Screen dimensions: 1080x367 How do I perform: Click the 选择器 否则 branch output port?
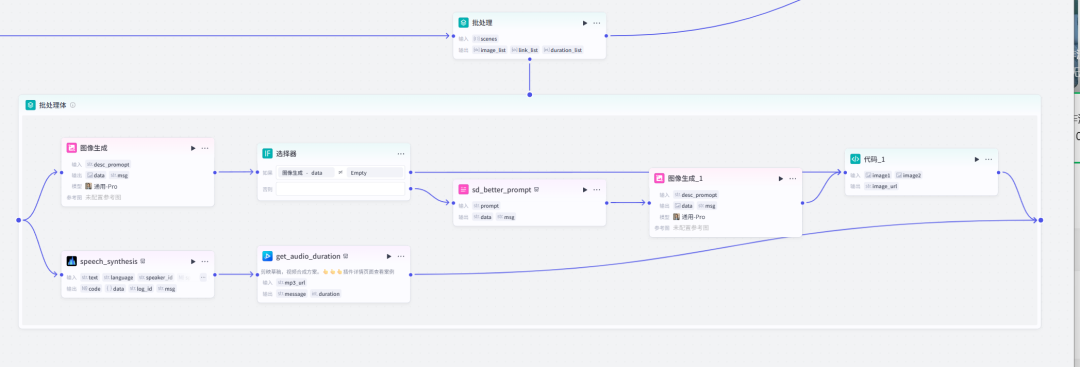click(411, 188)
